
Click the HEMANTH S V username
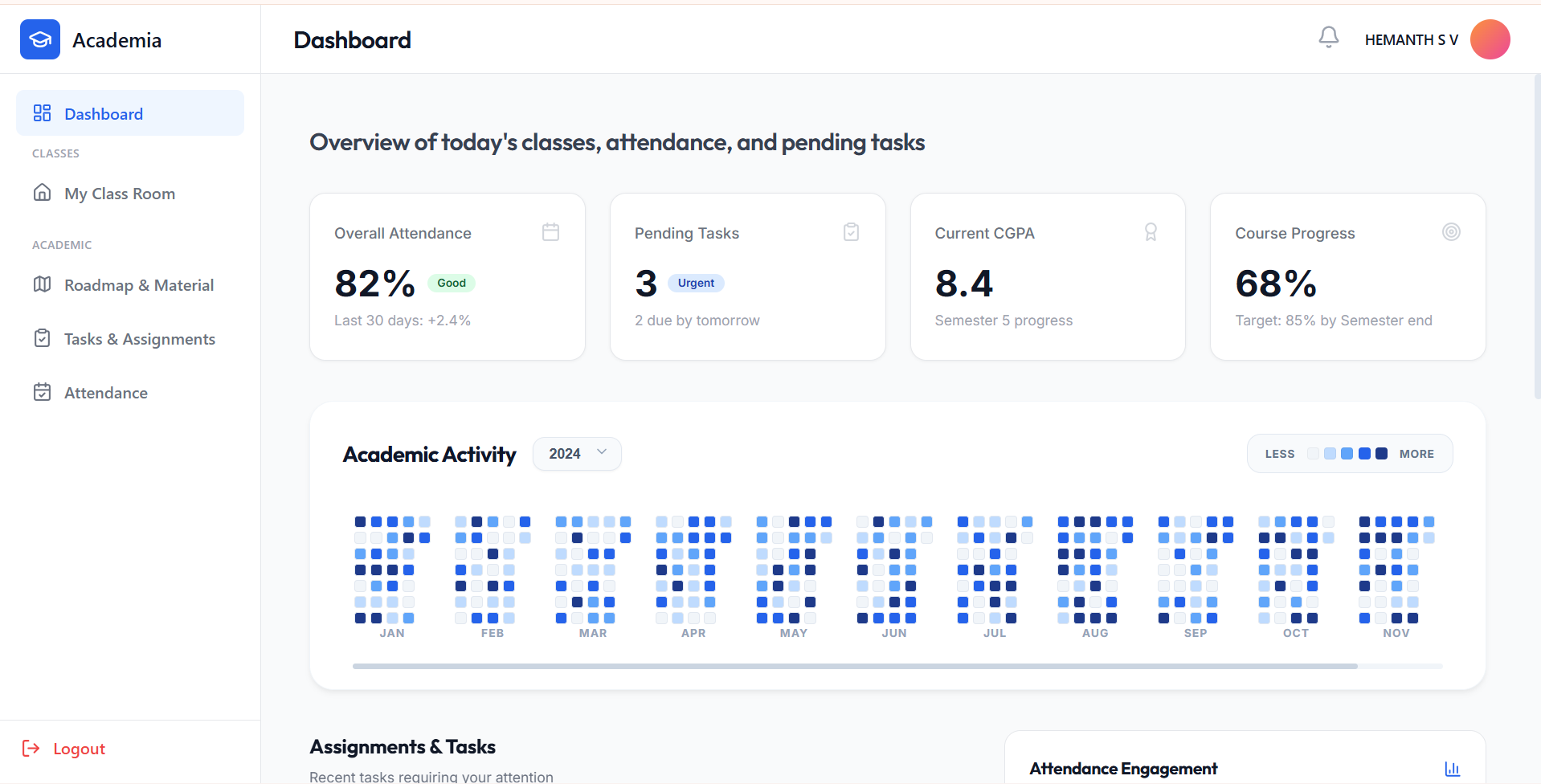point(1410,40)
